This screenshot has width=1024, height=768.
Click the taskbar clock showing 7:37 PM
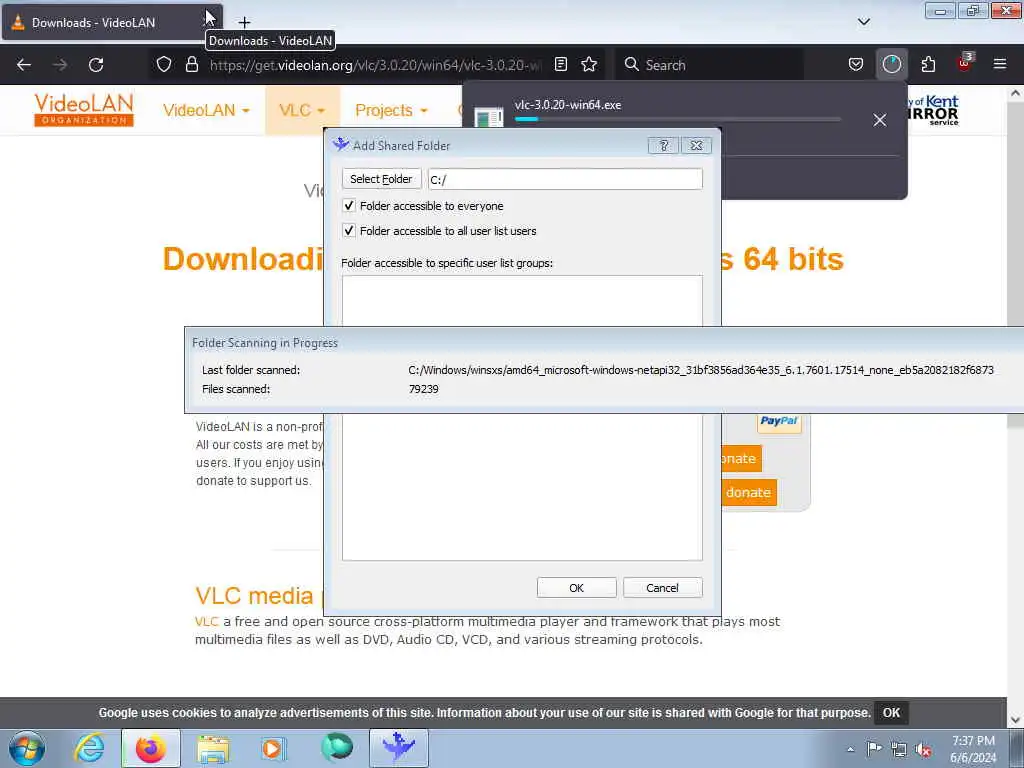(973, 749)
